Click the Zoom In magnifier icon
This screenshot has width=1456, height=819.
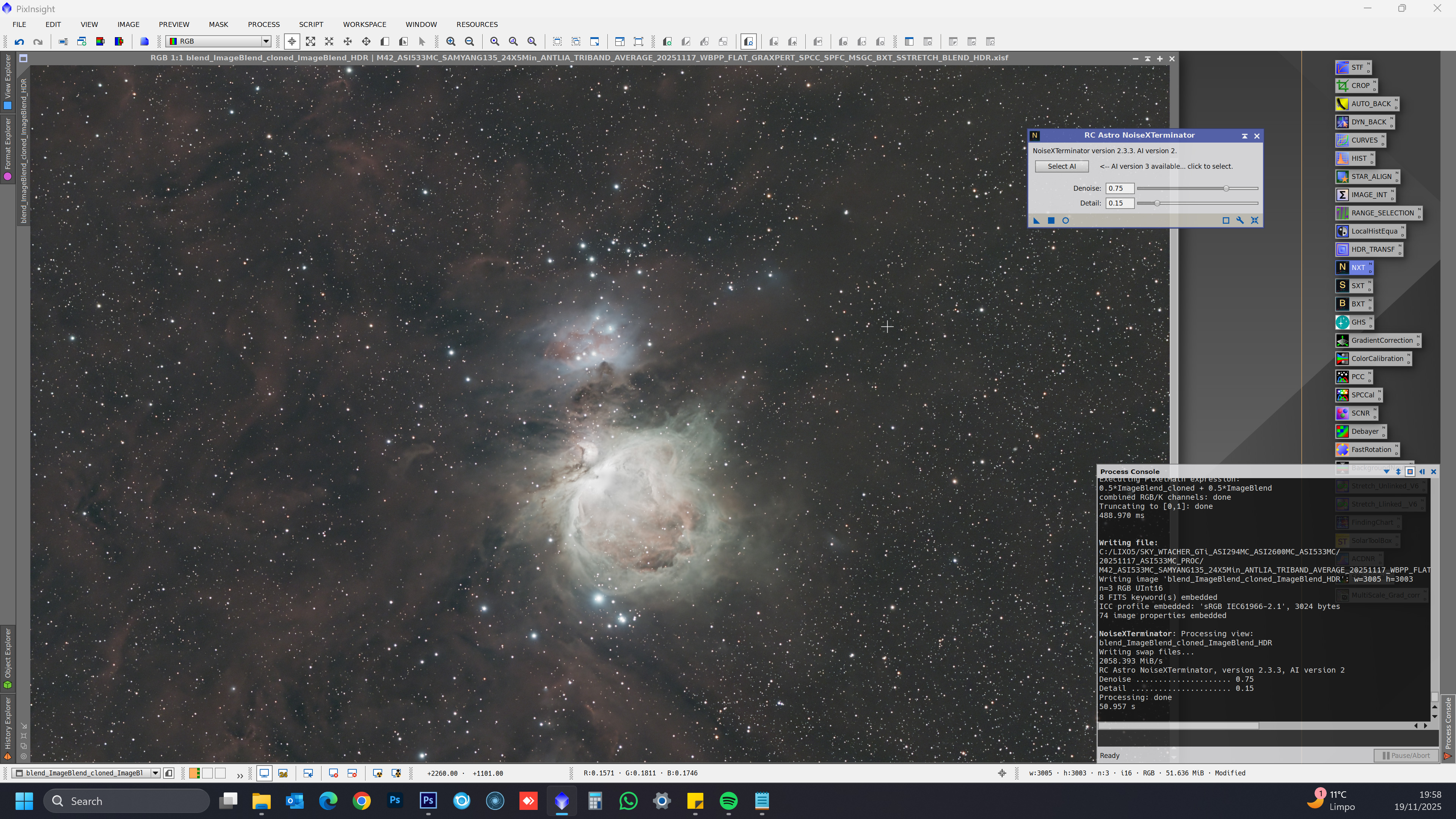pos(450,41)
